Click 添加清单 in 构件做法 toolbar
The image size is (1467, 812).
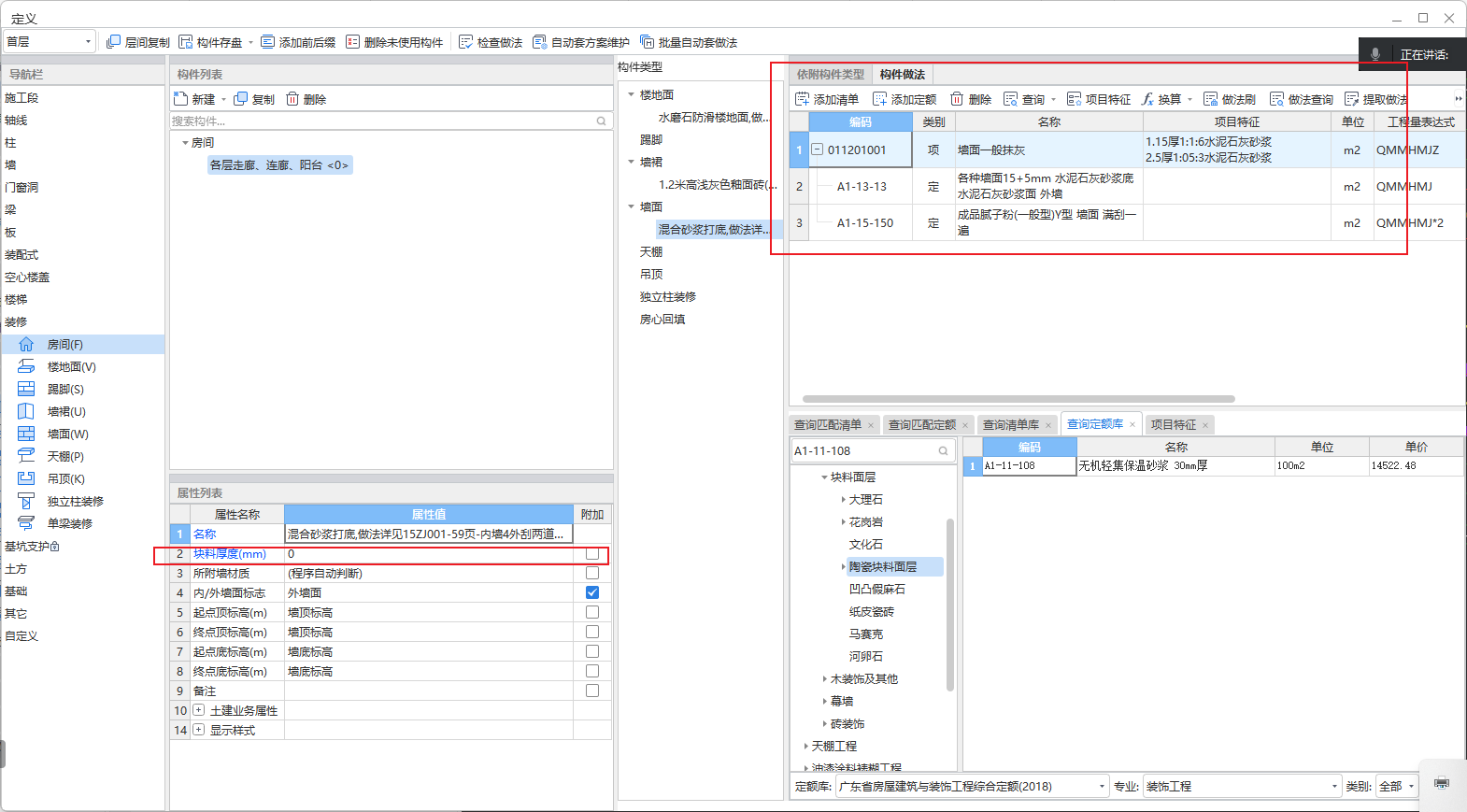coord(827,99)
